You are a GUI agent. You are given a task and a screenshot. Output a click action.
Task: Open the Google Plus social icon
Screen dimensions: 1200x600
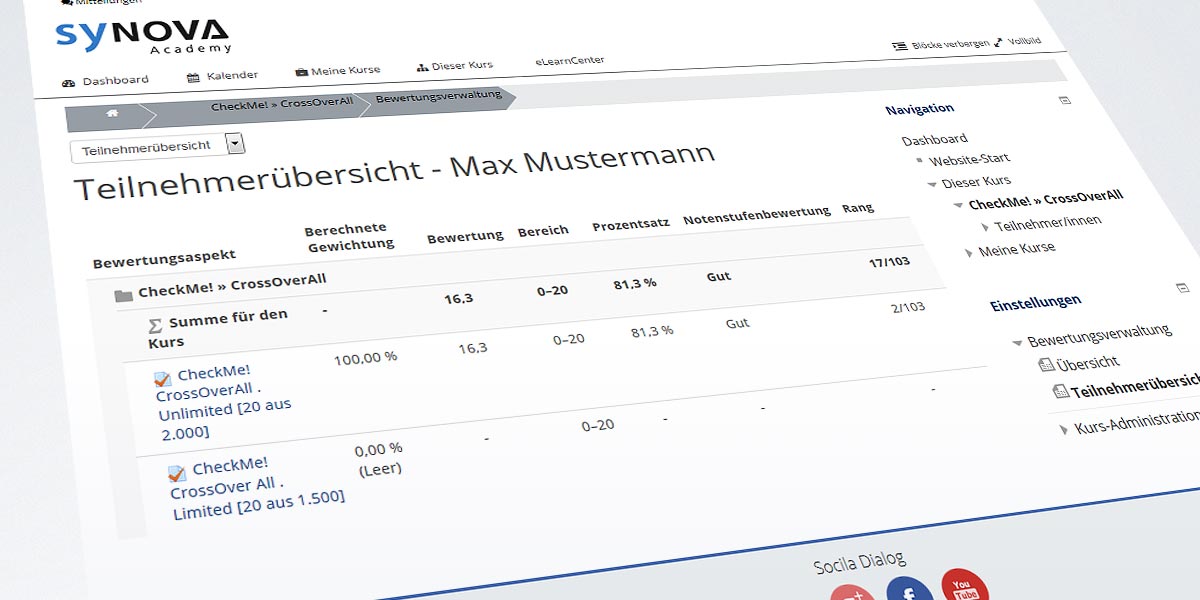(x=853, y=593)
